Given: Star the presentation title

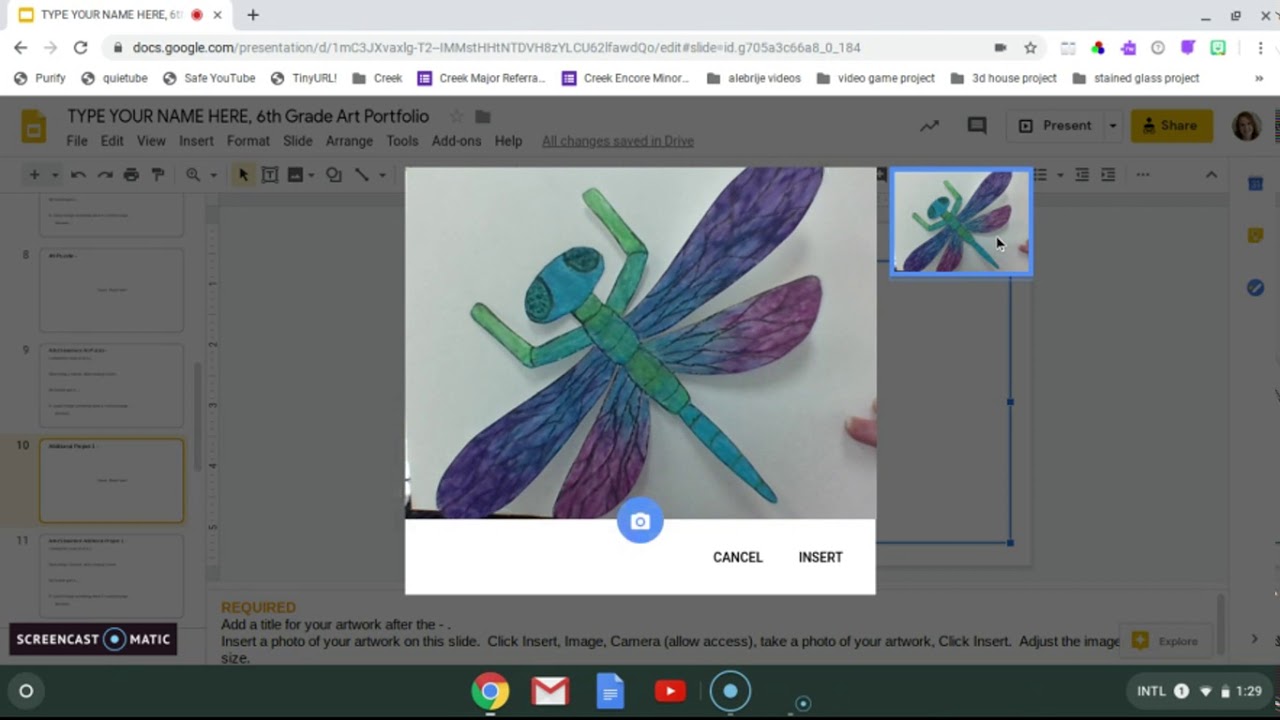Looking at the screenshot, I should pyautogui.click(x=456, y=117).
